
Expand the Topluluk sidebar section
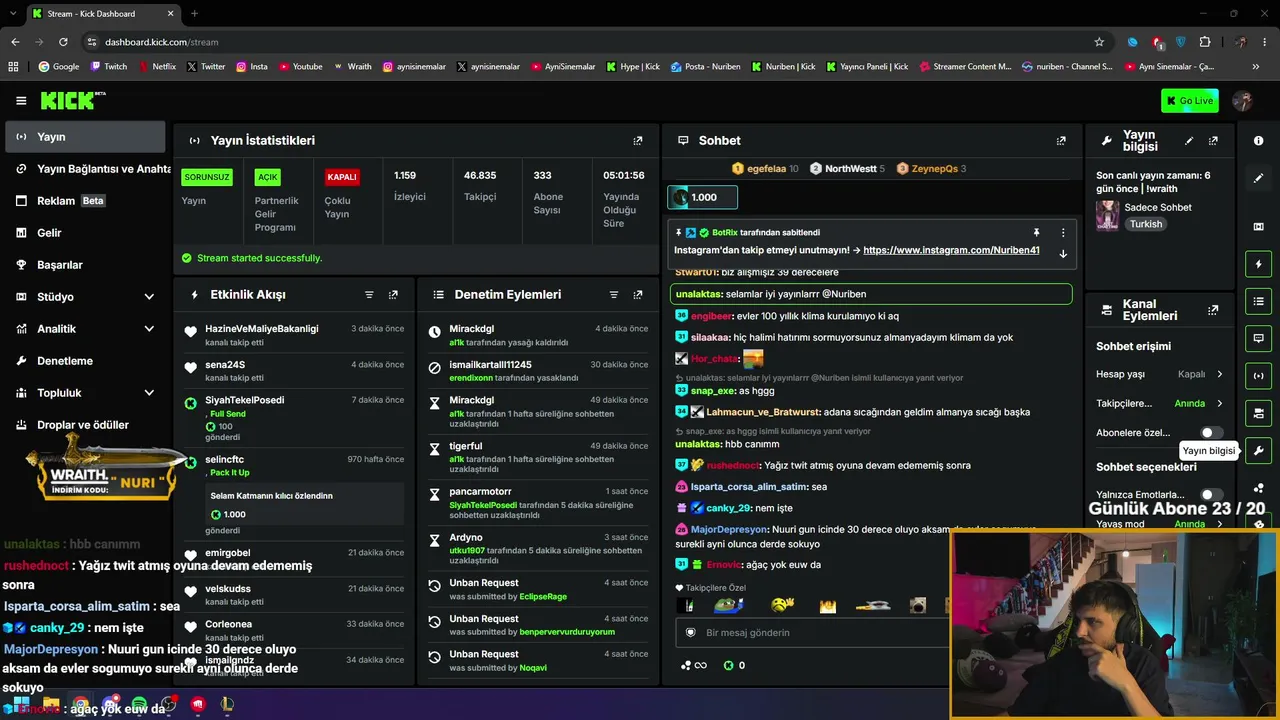tap(149, 393)
